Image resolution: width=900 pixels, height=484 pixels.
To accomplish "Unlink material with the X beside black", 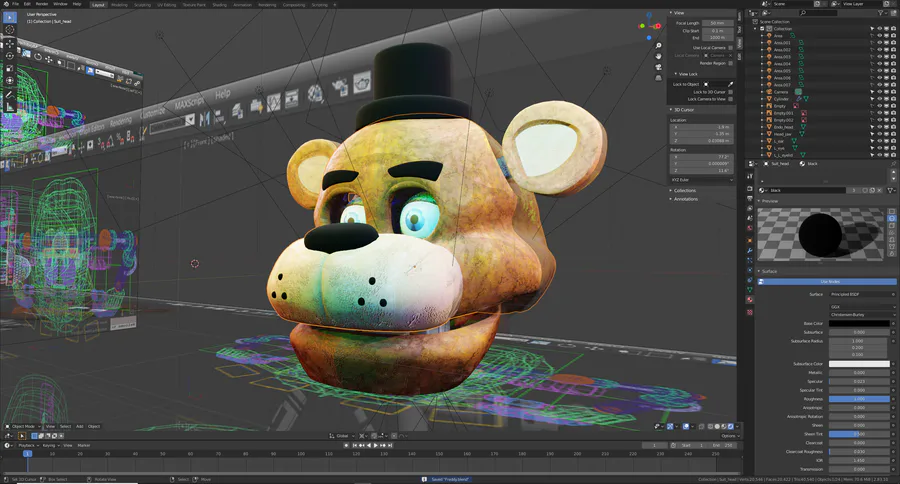I will pos(881,190).
